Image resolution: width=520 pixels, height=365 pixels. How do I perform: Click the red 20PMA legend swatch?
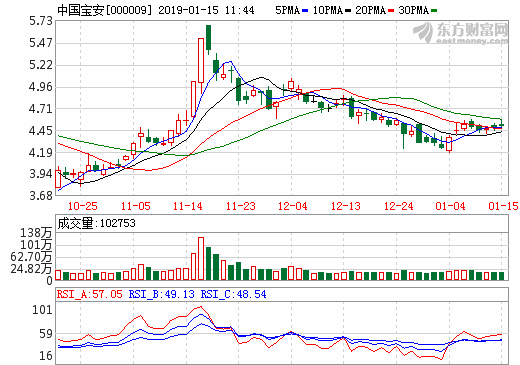391,11
